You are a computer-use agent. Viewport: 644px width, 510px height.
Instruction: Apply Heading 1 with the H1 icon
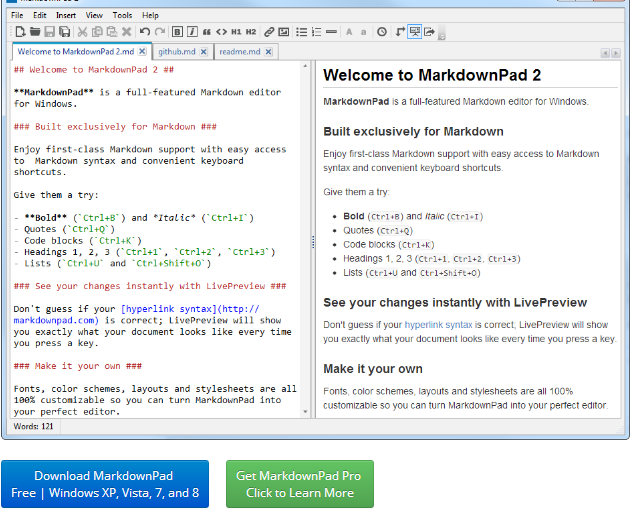tap(236, 32)
